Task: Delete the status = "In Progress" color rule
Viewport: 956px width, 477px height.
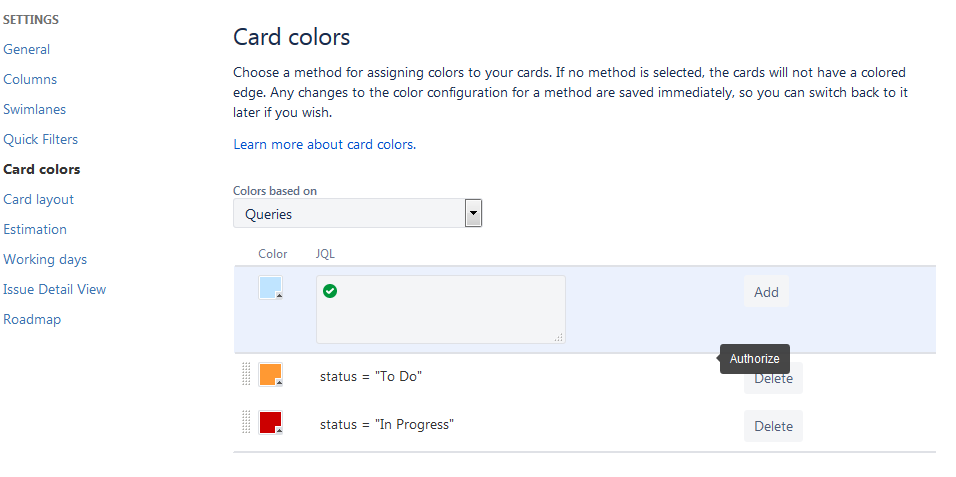Action: point(773,426)
